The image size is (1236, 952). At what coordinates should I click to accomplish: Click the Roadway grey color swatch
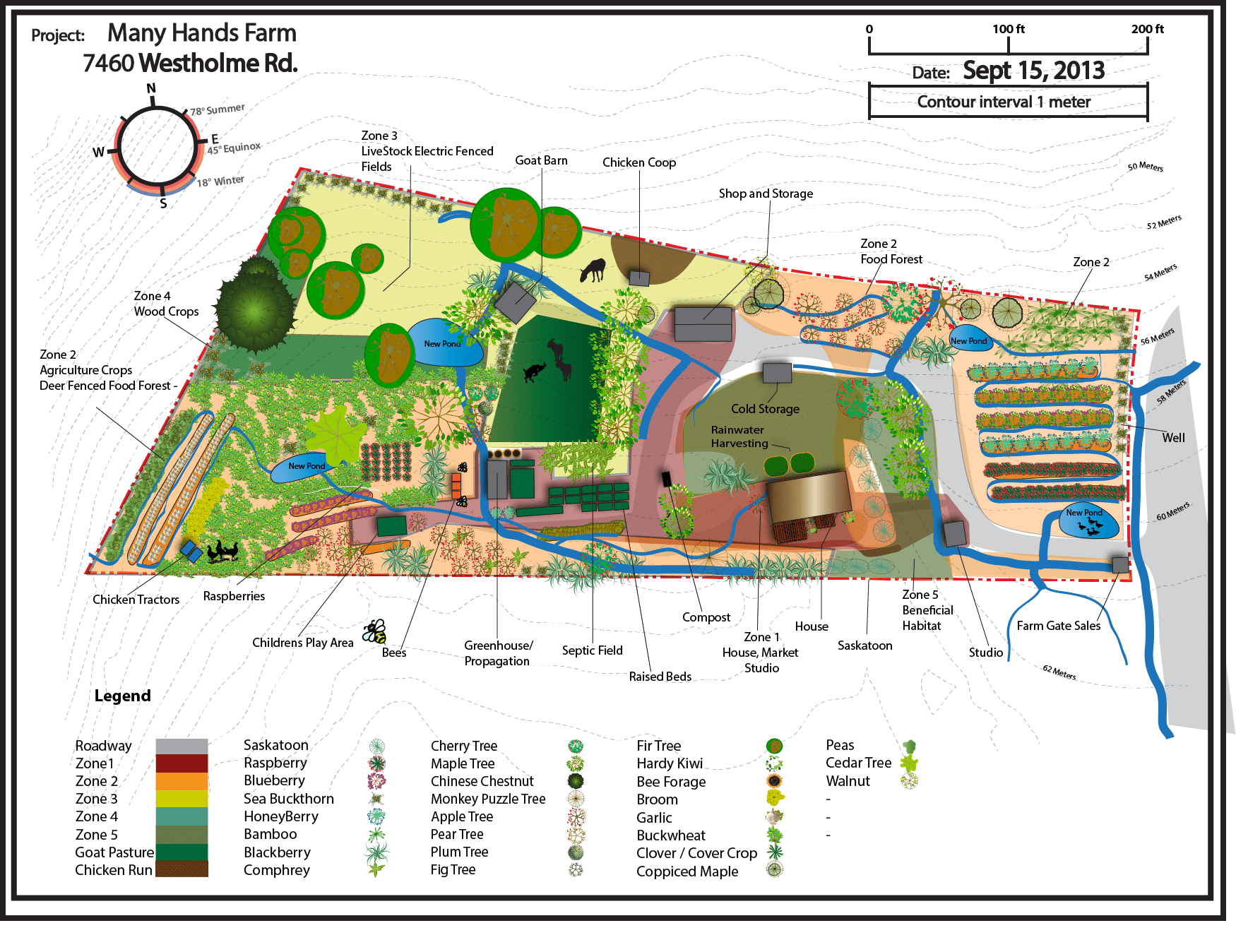pyautogui.click(x=182, y=746)
